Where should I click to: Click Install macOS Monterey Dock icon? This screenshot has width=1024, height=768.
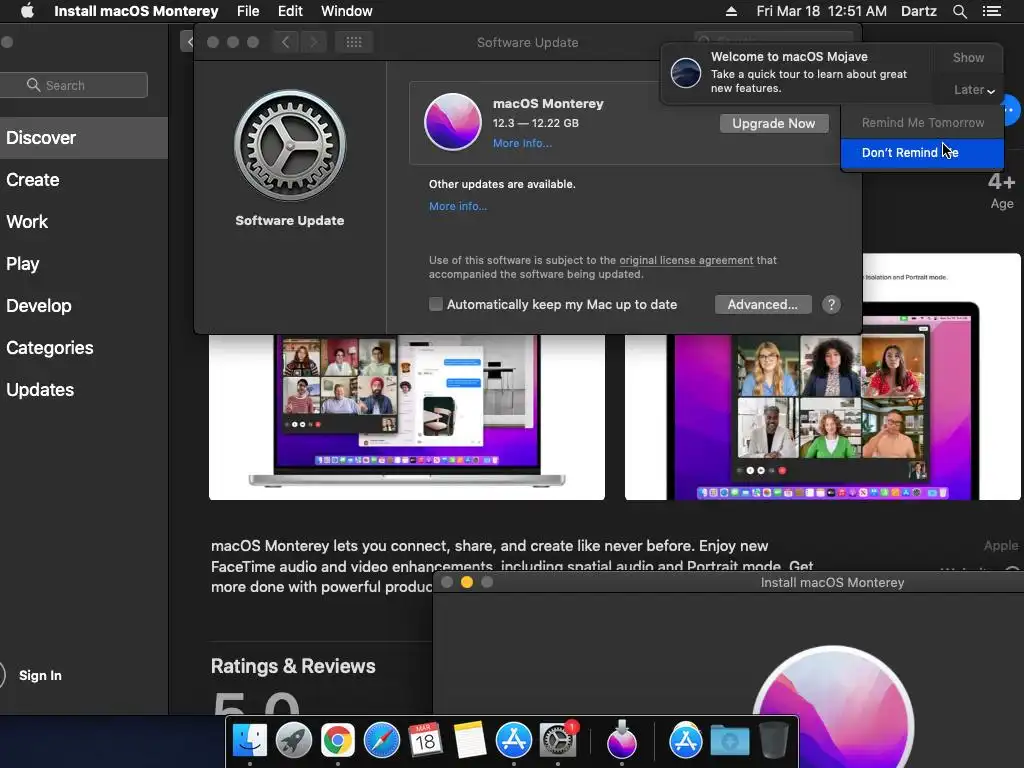622,741
